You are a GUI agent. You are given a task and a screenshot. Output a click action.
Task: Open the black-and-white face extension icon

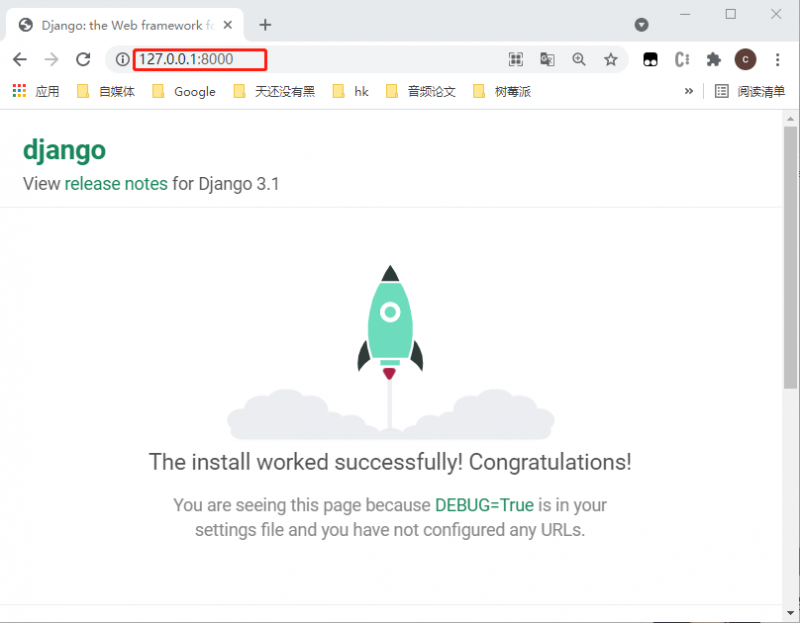click(650, 60)
